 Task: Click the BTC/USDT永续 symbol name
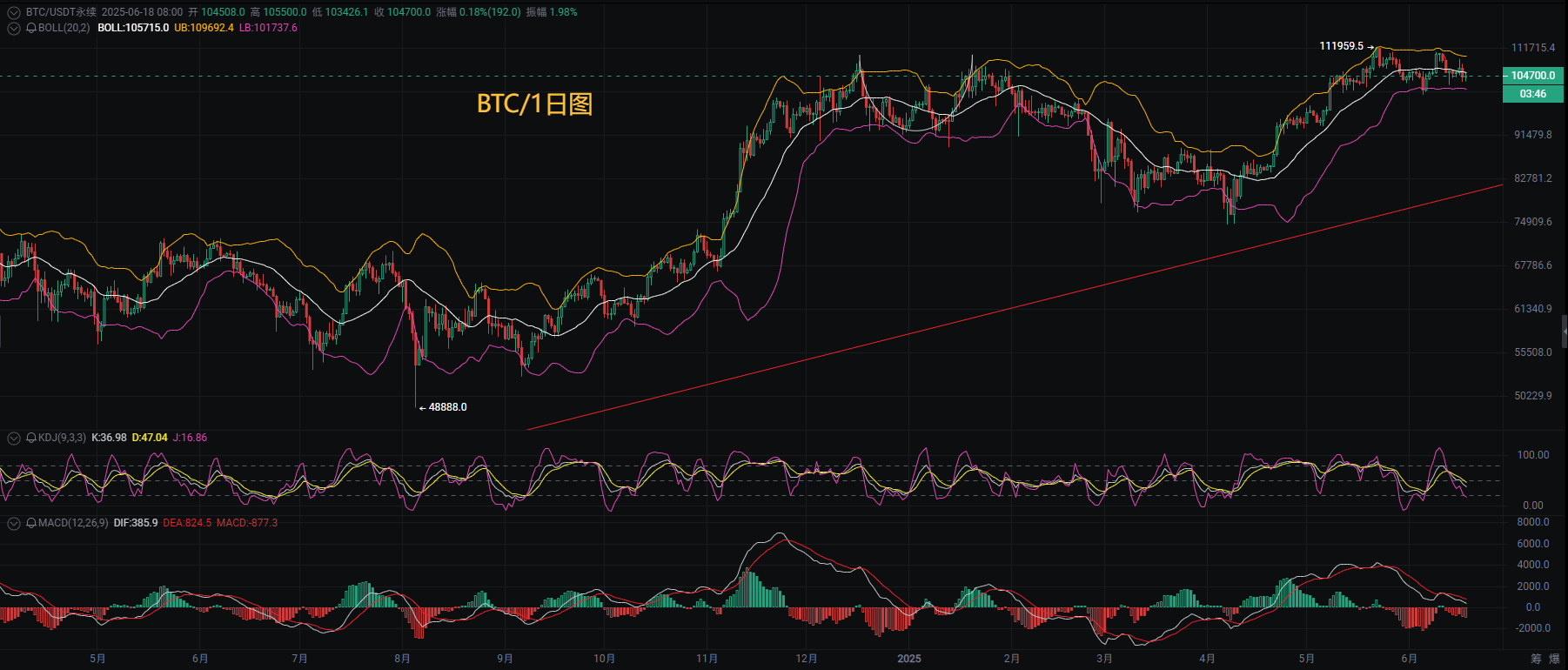61,12
